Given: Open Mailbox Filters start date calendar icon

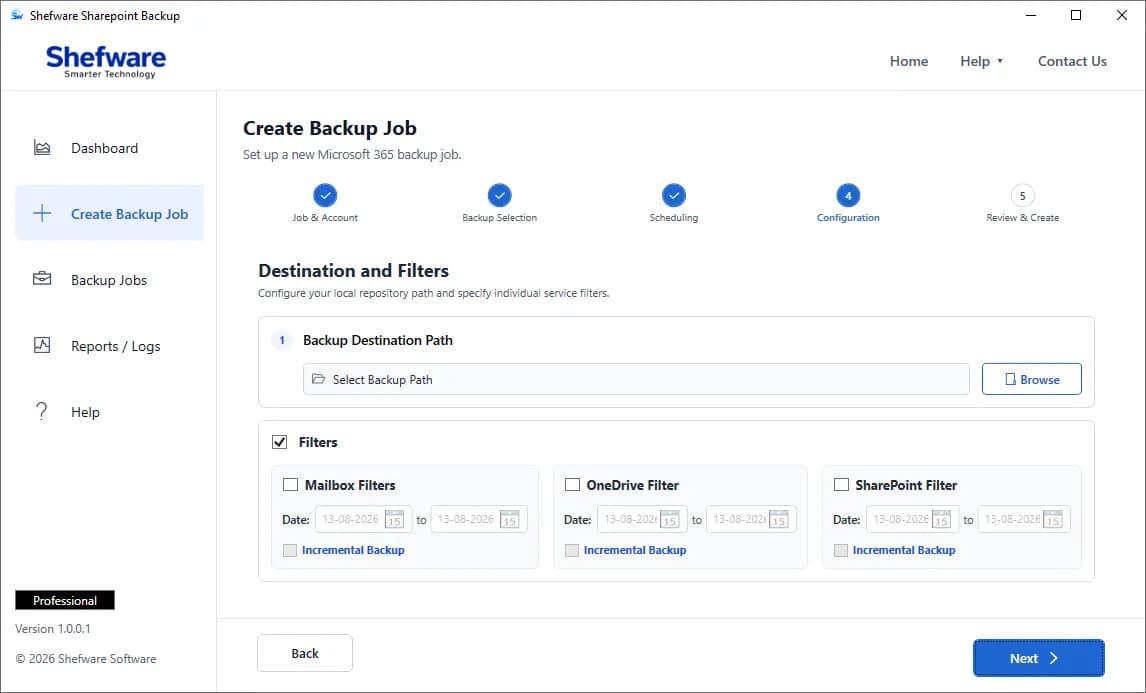Looking at the screenshot, I should [x=395, y=519].
